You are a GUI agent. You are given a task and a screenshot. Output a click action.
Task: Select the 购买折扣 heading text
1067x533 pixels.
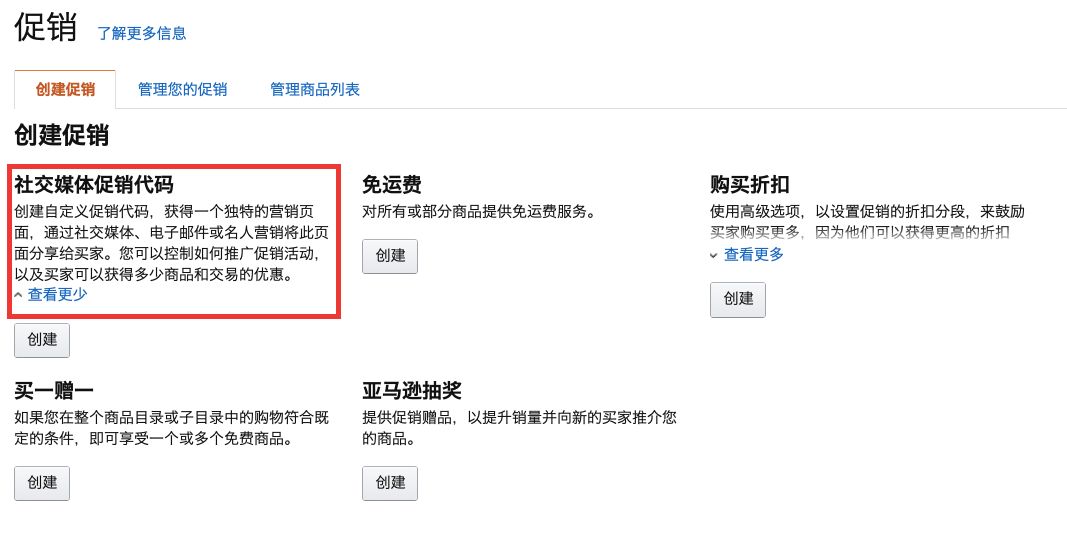click(x=749, y=185)
